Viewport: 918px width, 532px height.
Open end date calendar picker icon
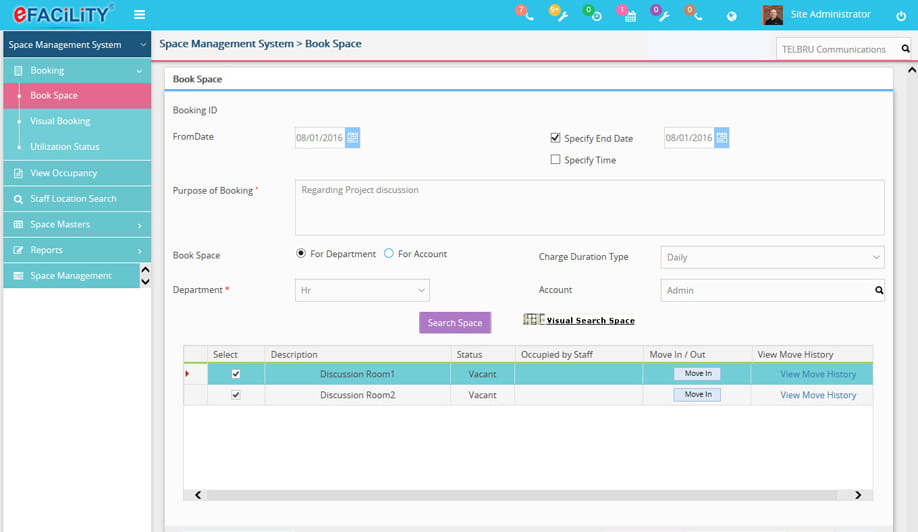point(722,138)
